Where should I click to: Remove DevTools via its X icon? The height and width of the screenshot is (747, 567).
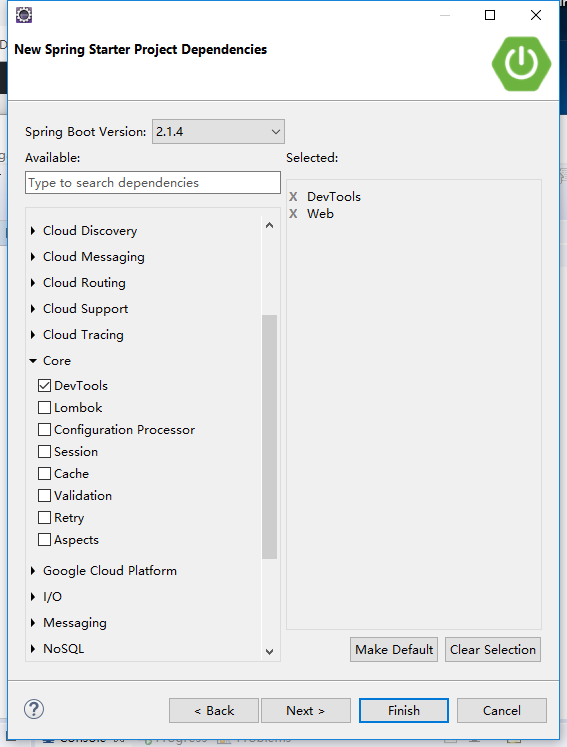pos(293,196)
